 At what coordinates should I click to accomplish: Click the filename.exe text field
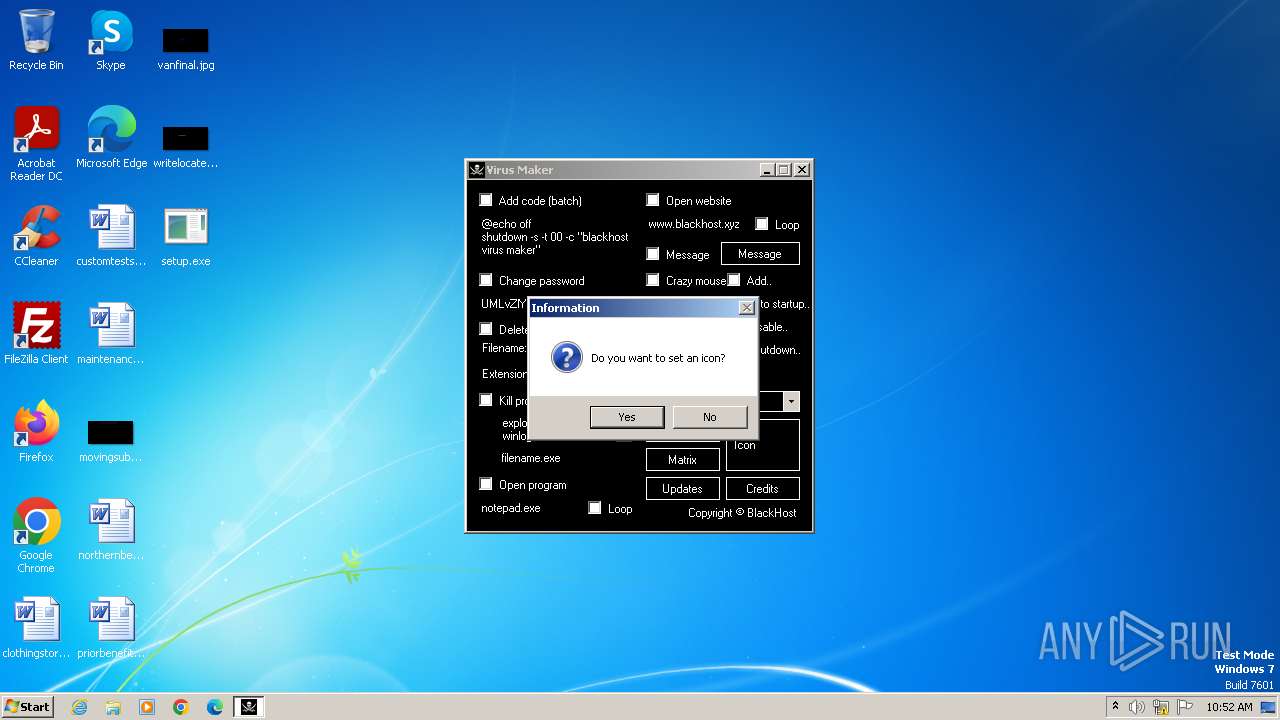tap(531, 458)
